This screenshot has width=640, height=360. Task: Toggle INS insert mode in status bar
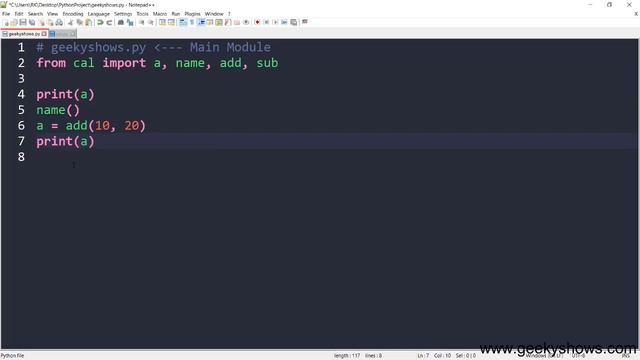pyautogui.click(x=626, y=356)
